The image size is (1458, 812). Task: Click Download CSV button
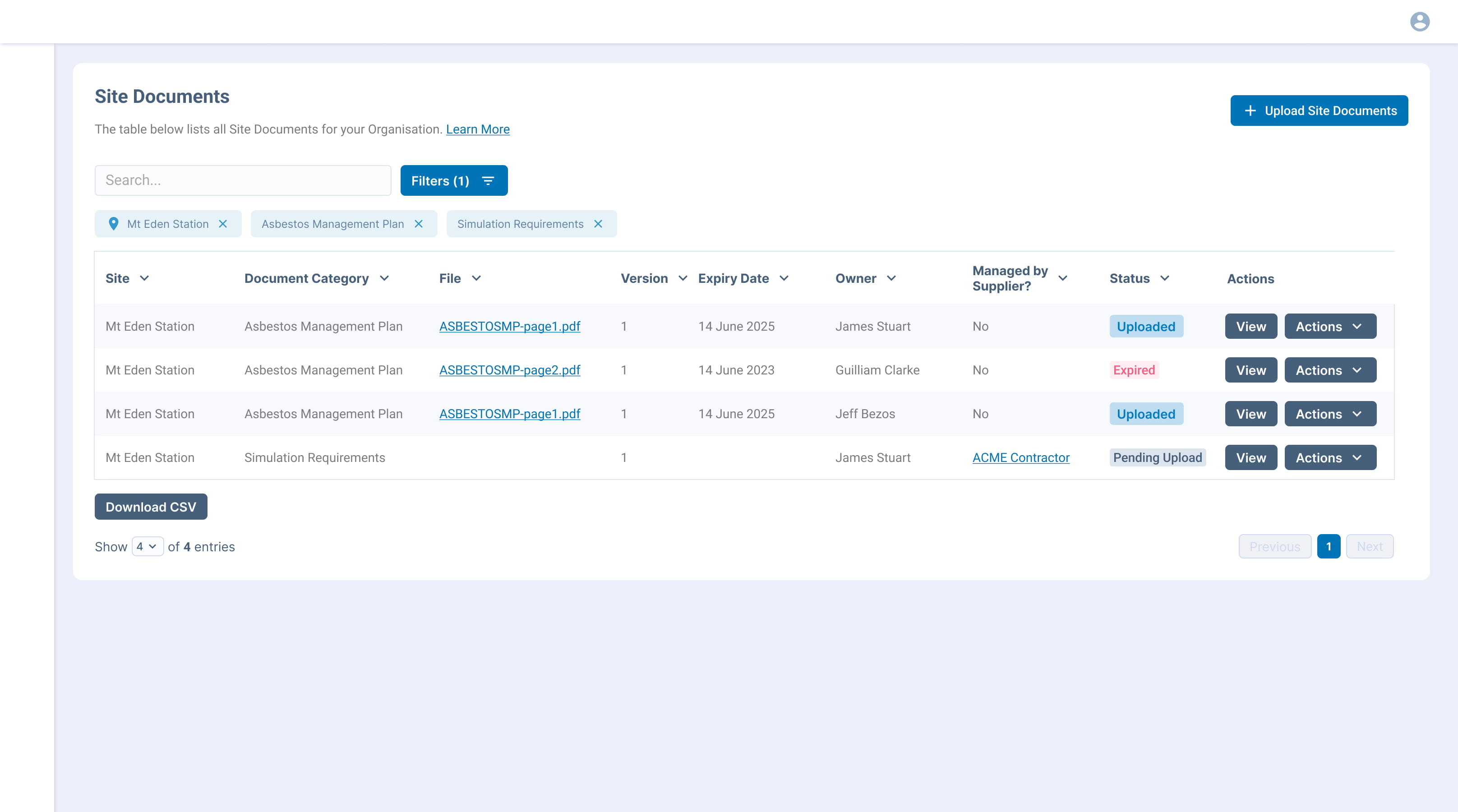point(151,507)
